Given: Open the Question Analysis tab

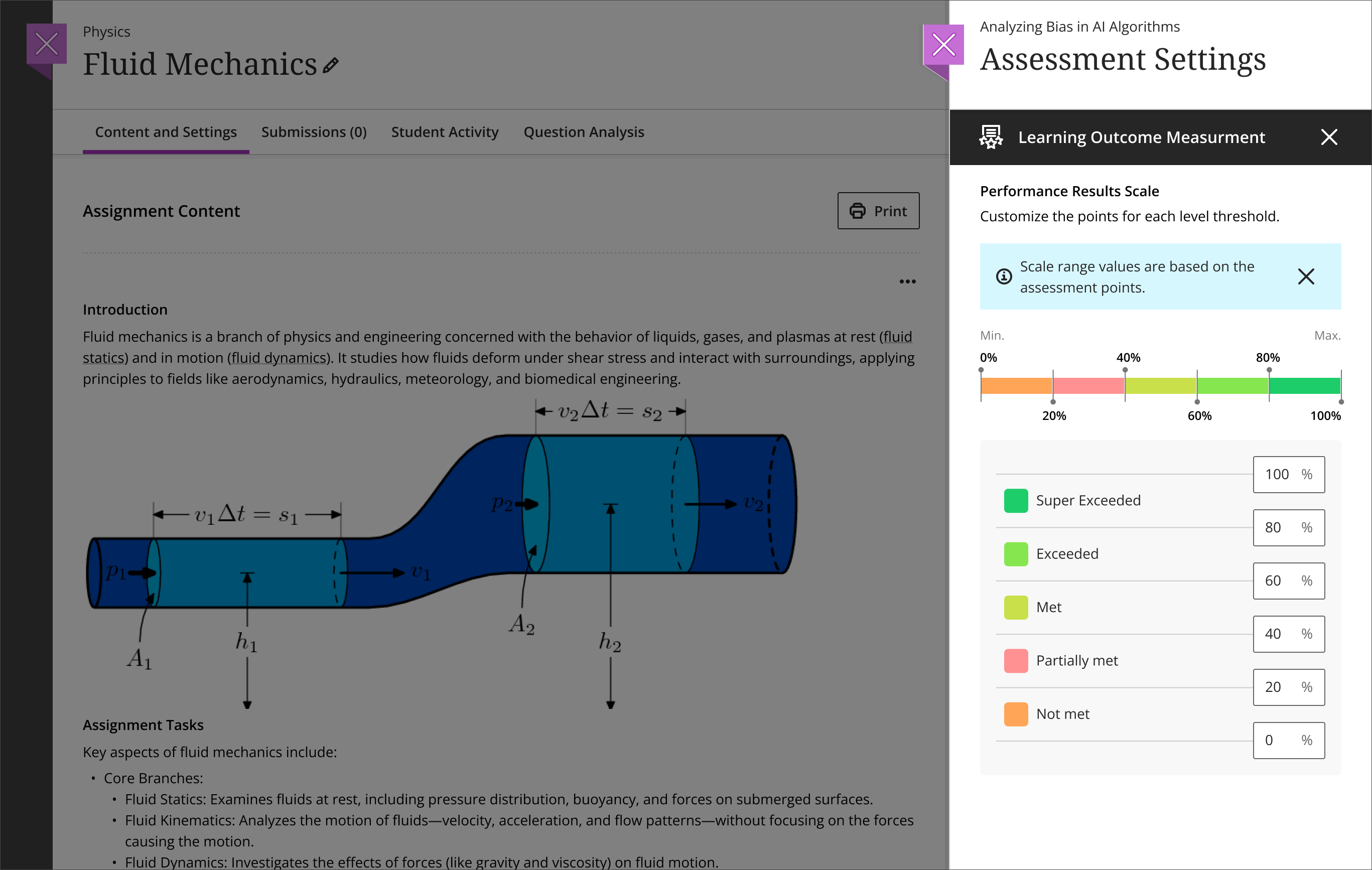Looking at the screenshot, I should [x=584, y=131].
